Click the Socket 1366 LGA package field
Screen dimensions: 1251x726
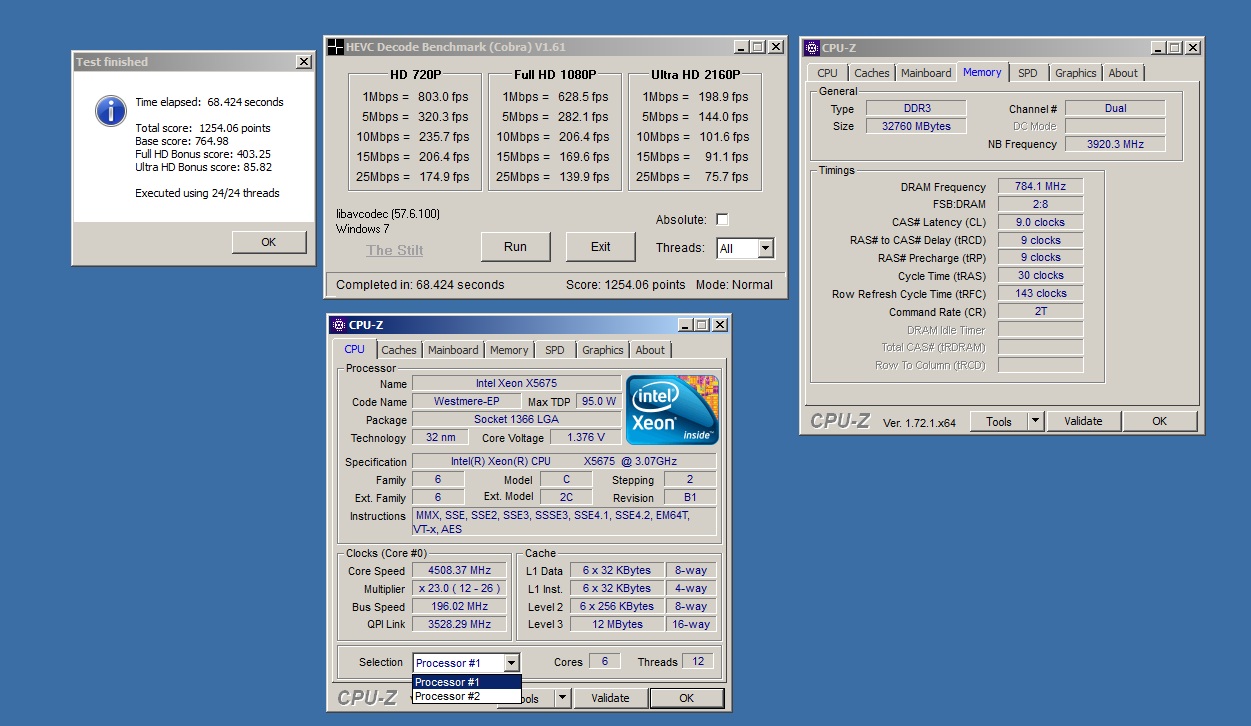coord(516,420)
